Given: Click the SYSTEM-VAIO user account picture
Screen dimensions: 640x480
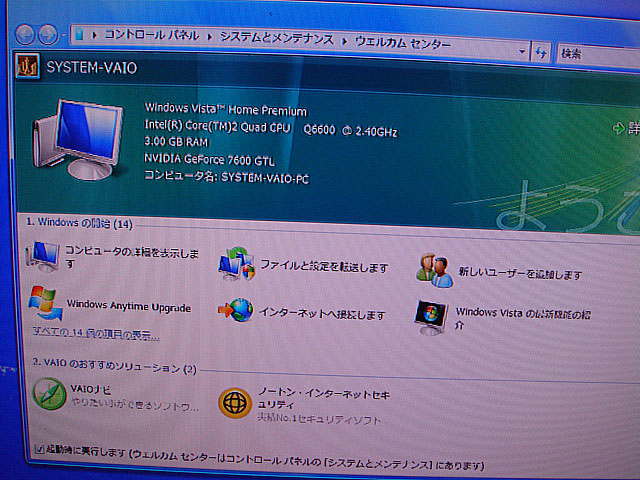Looking at the screenshot, I should click(28, 65).
